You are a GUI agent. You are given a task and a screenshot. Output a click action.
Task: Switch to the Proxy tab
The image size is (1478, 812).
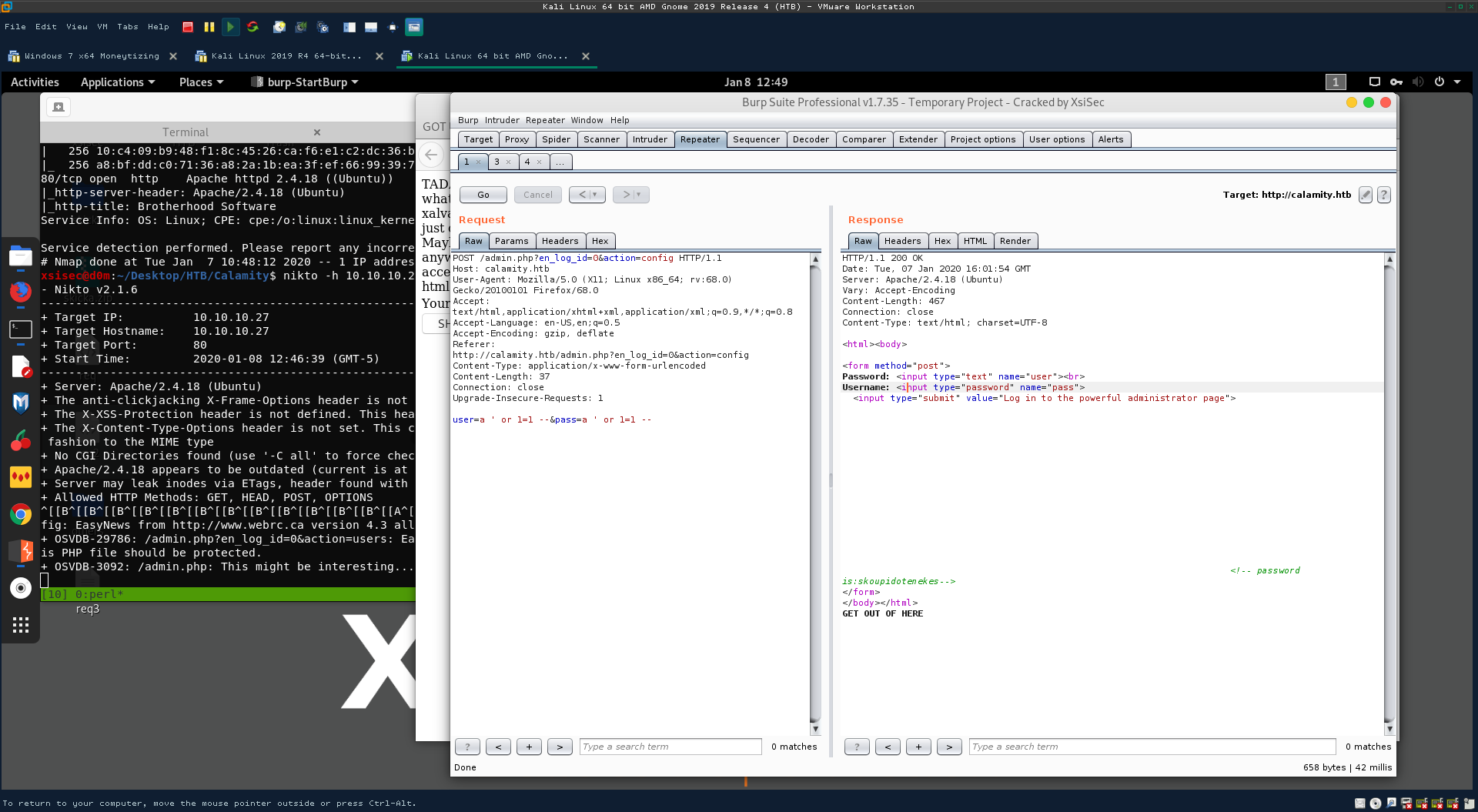coord(517,139)
